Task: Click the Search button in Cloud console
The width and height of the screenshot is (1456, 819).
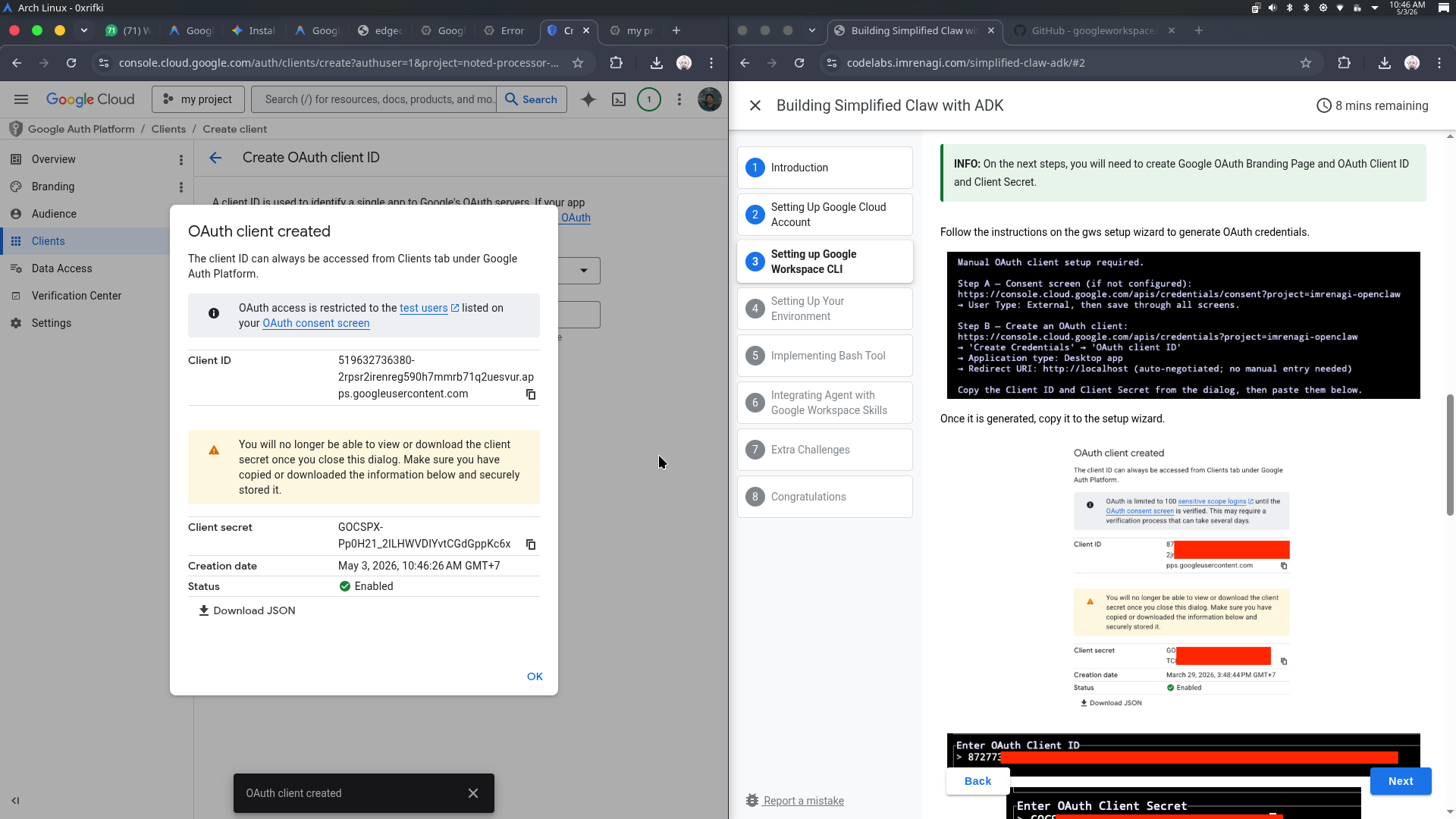Action: pyautogui.click(x=532, y=99)
